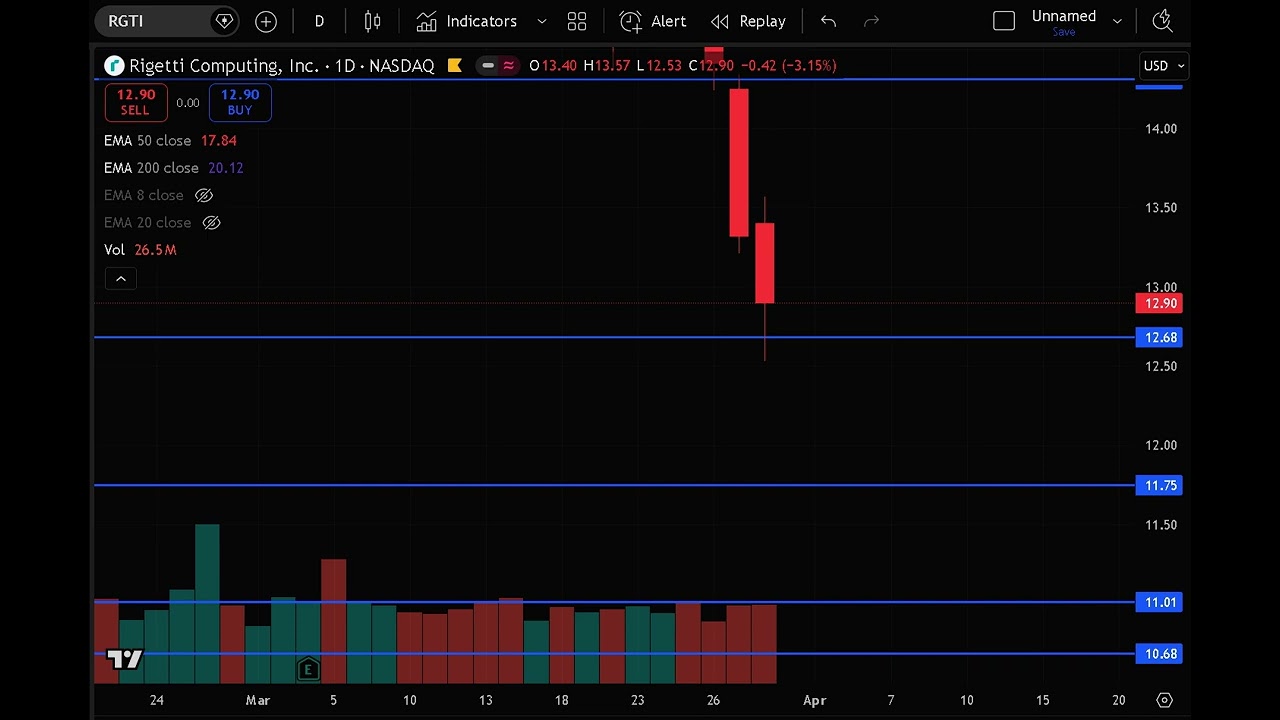Viewport: 1280px width, 720px height.
Task: Click the yellow flag icon
Action: [x=455, y=66]
